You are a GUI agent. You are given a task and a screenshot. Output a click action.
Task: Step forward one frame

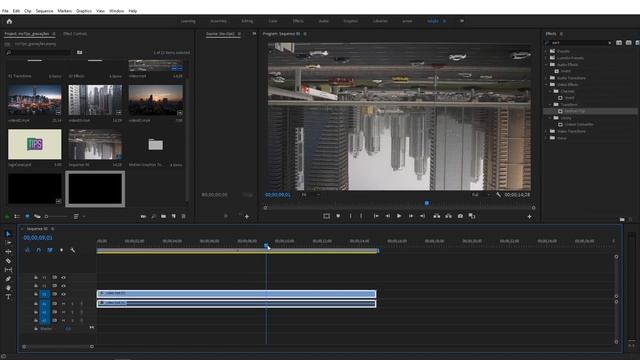(411, 216)
